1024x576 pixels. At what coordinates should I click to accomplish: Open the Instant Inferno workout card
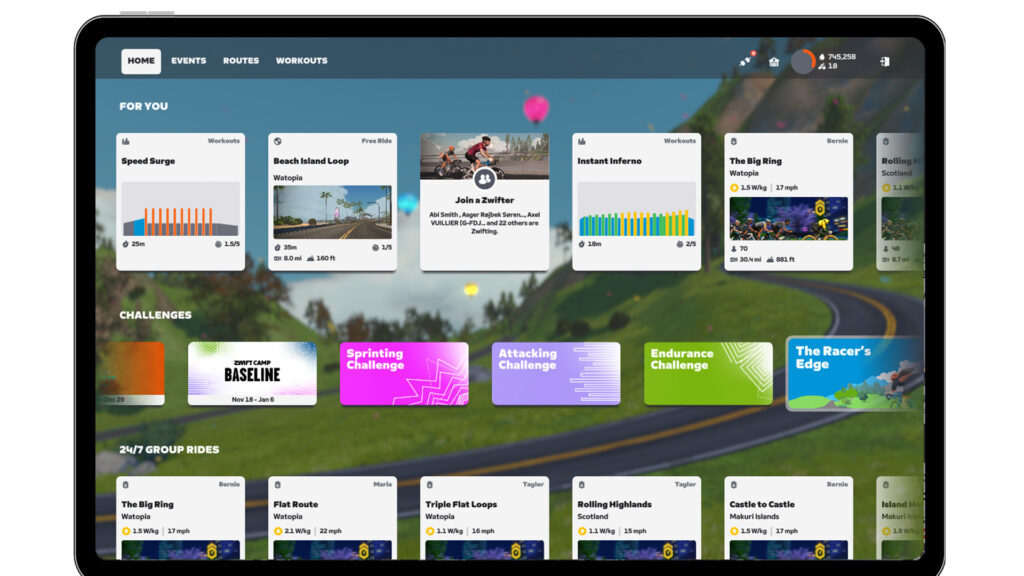[x=637, y=202]
